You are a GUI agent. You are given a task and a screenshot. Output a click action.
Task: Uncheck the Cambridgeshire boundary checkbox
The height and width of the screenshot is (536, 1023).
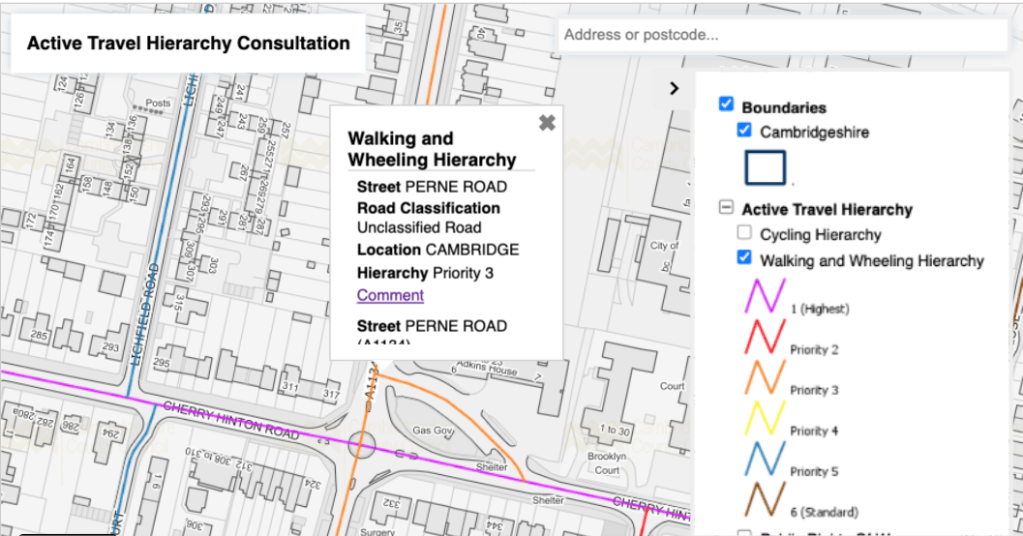click(744, 130)
